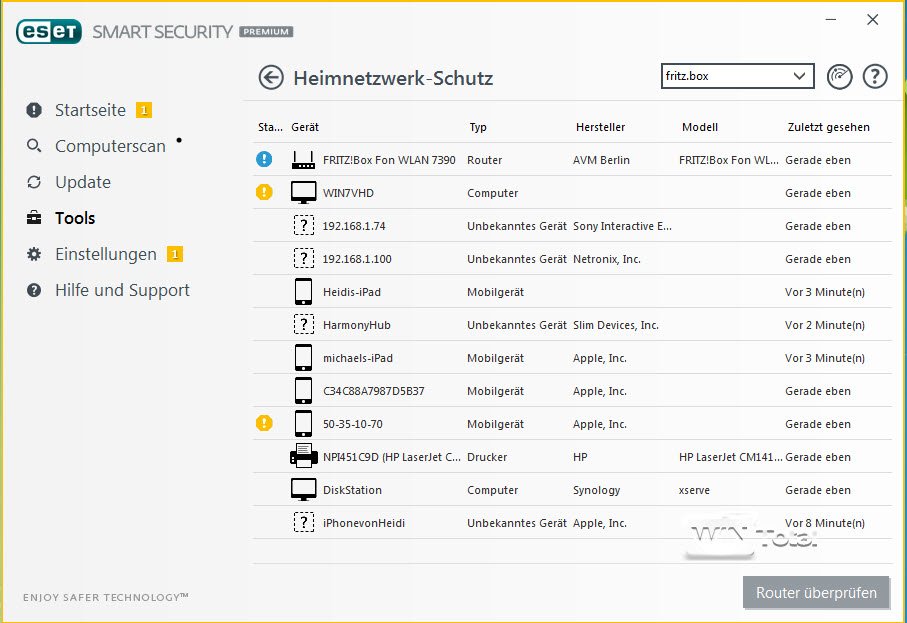Viewport: 907px width, 623px height.
Task: Open the Tools section
Action: pyautogui.click(x=75, y=218)
